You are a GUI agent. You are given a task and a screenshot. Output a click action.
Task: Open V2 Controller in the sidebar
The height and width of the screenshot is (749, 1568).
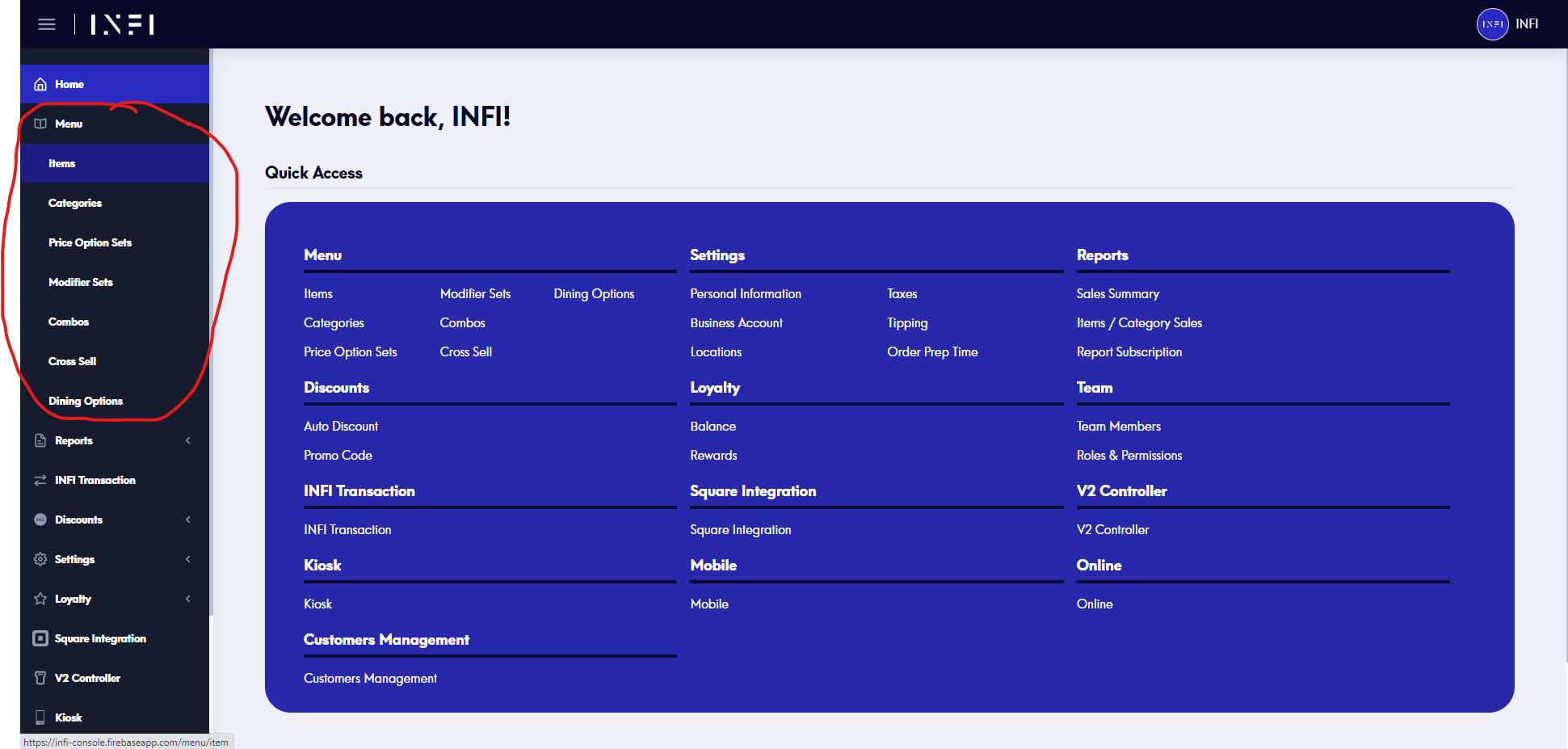pyautogui.click(x=115, y=678)
